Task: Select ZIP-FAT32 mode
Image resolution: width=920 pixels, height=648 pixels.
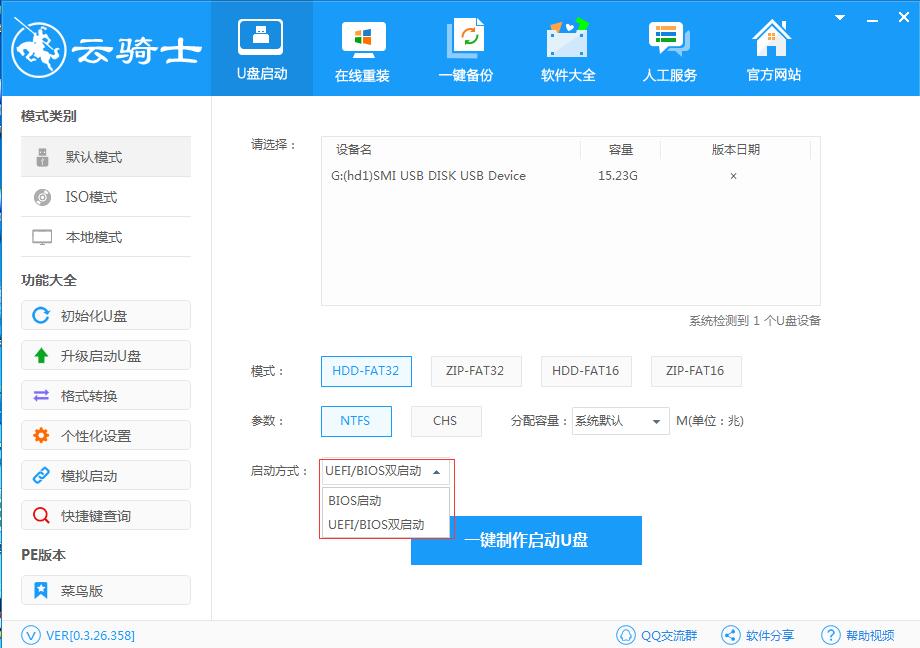Action: (476, 371)
